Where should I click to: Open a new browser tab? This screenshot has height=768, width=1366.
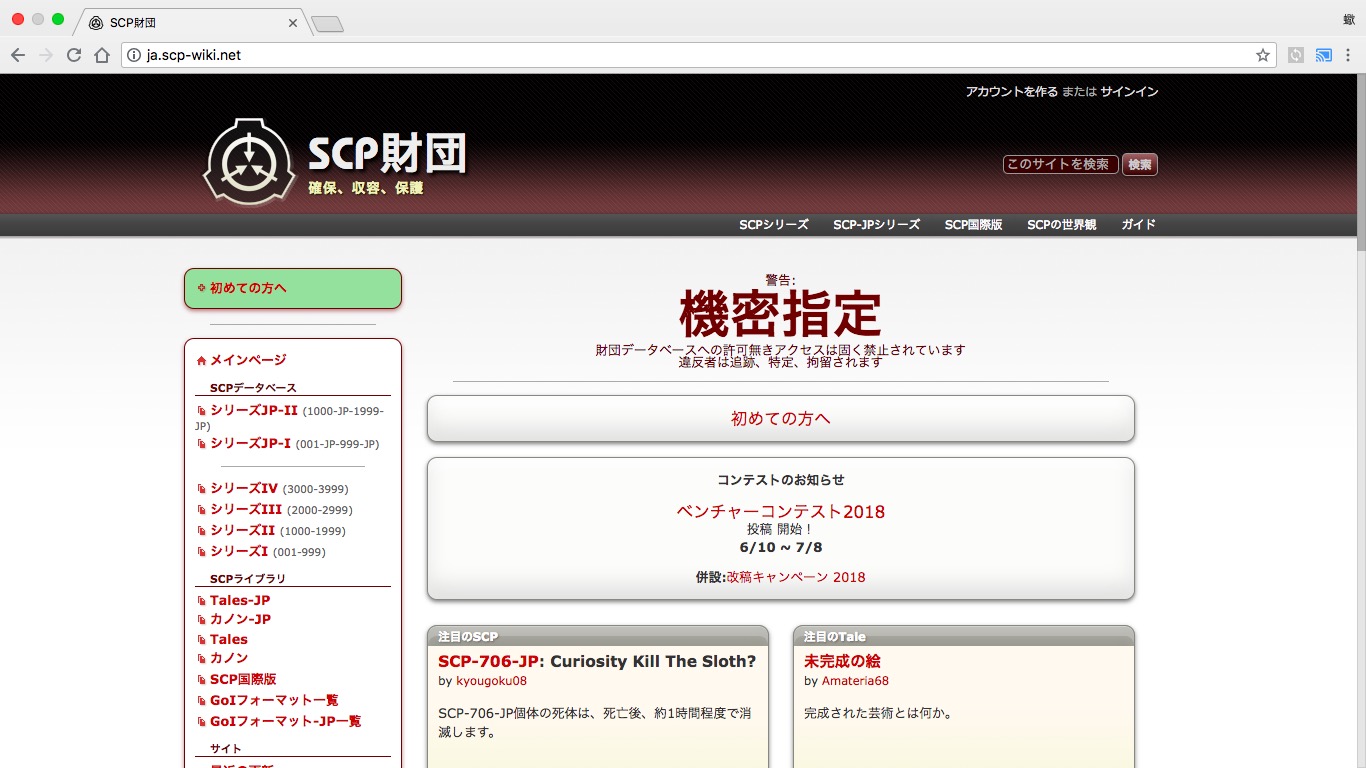pos(327,23)
